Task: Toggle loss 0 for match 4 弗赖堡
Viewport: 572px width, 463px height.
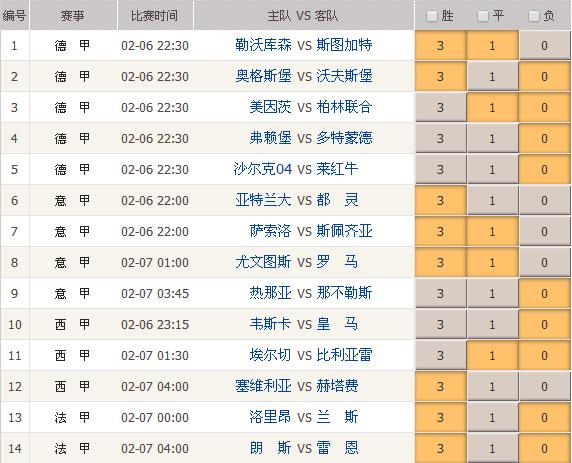Action: click(545, 138)
